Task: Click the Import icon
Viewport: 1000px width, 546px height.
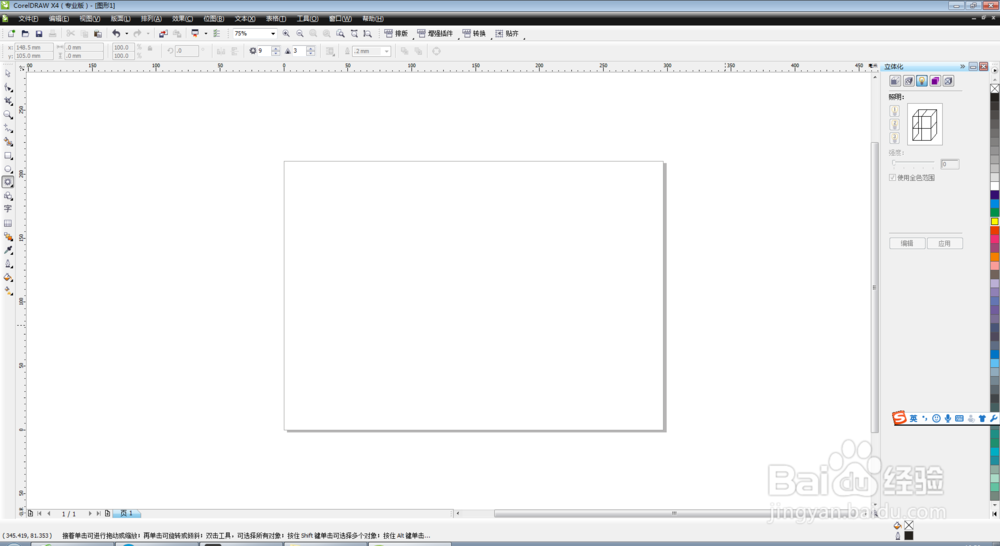Action: click(163, 33)
